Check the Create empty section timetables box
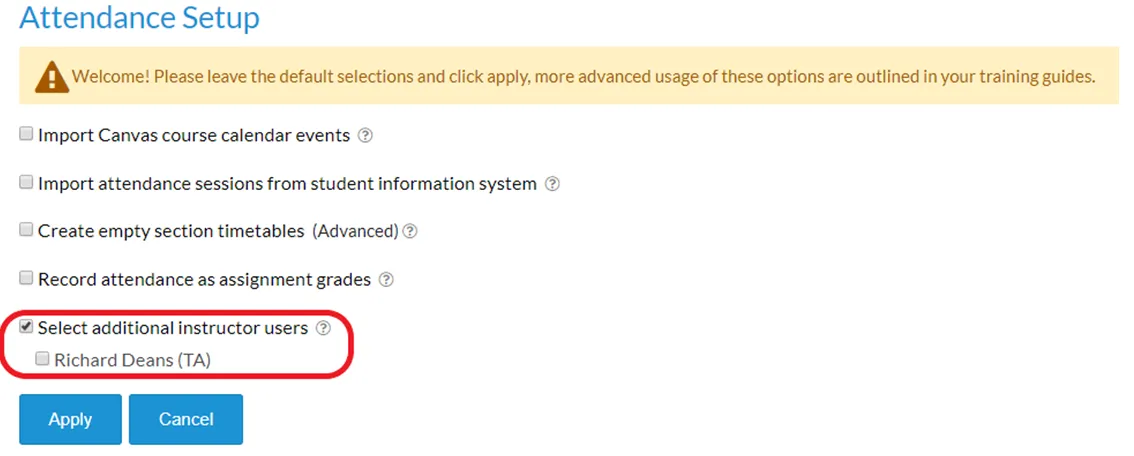 click(26, 230)
